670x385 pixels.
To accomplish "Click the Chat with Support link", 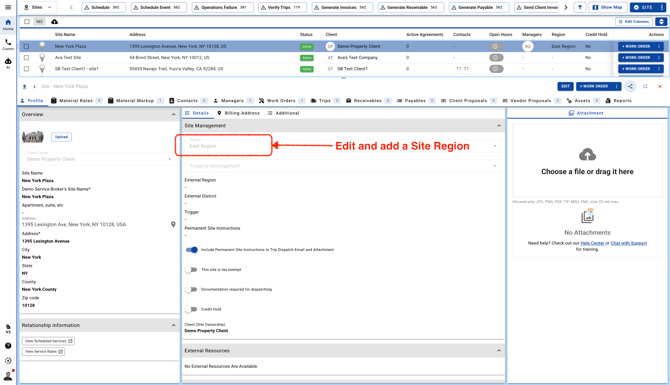I will click(x=629, y=243).
